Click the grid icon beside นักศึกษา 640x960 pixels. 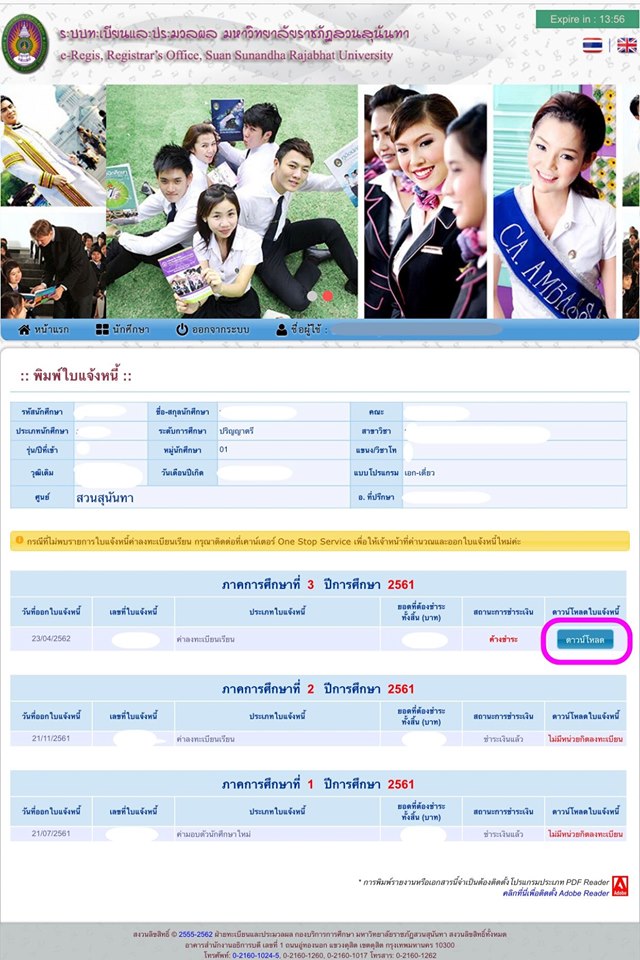[101, 329]
